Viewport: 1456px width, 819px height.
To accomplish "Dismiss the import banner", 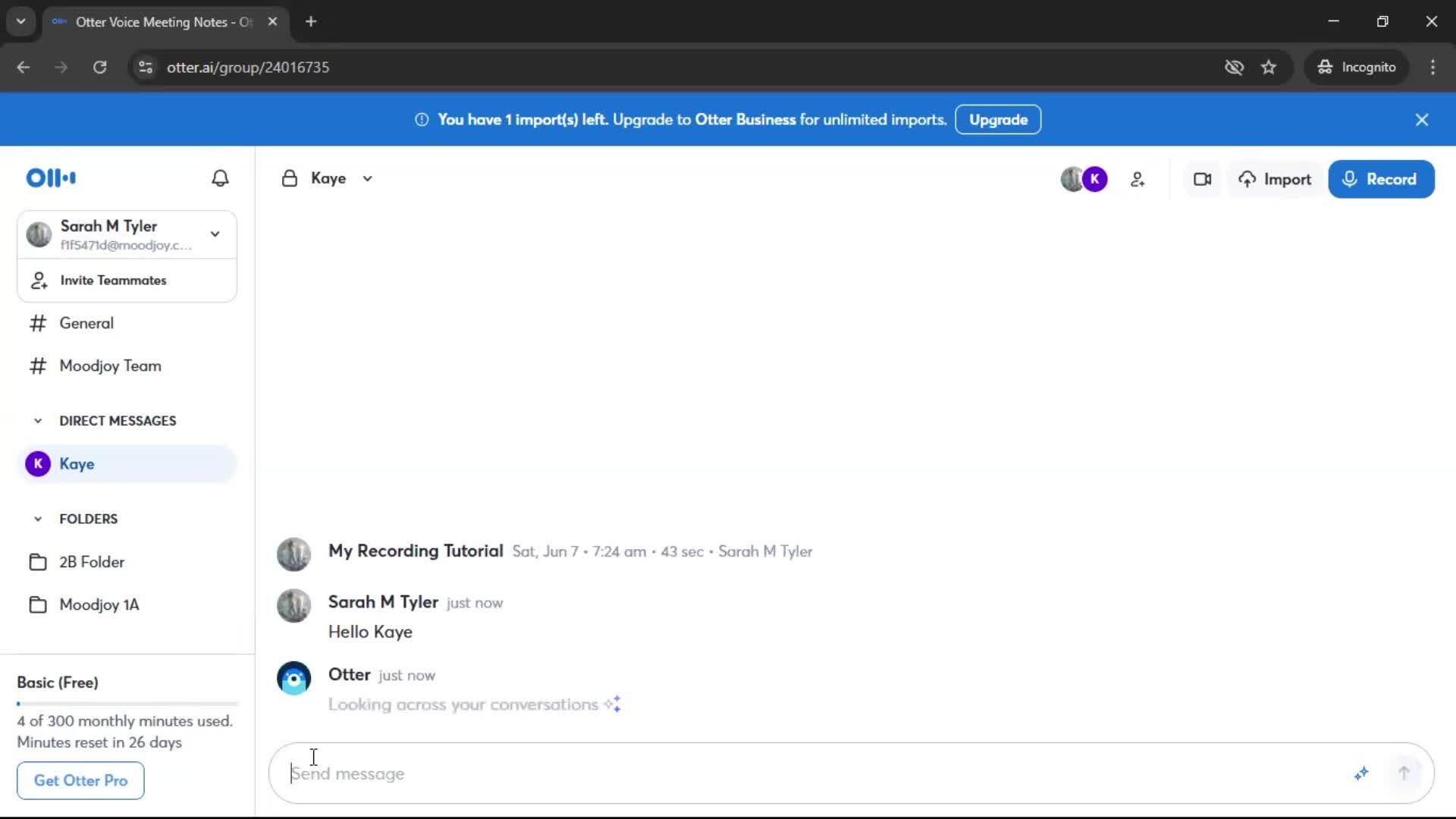I will coord(1422,120).
